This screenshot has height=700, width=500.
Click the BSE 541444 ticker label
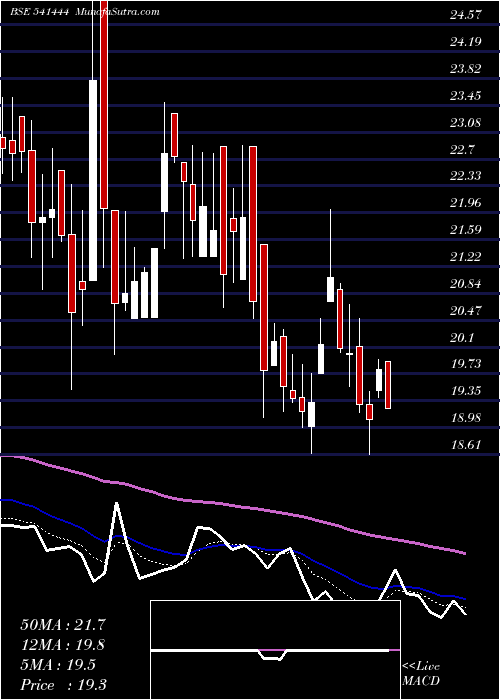point(39,12)
